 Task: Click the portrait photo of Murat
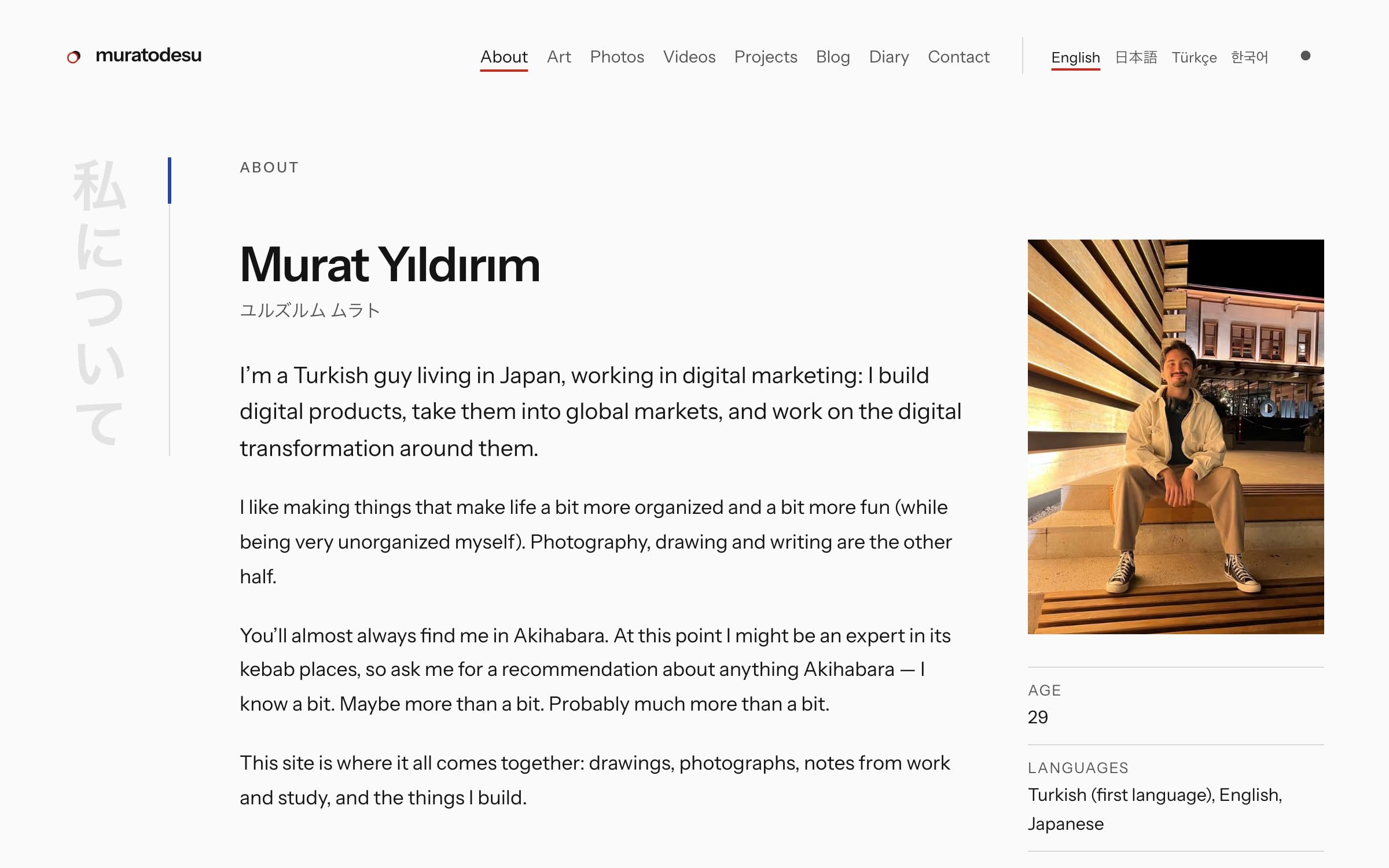[x=1175, y=436]
